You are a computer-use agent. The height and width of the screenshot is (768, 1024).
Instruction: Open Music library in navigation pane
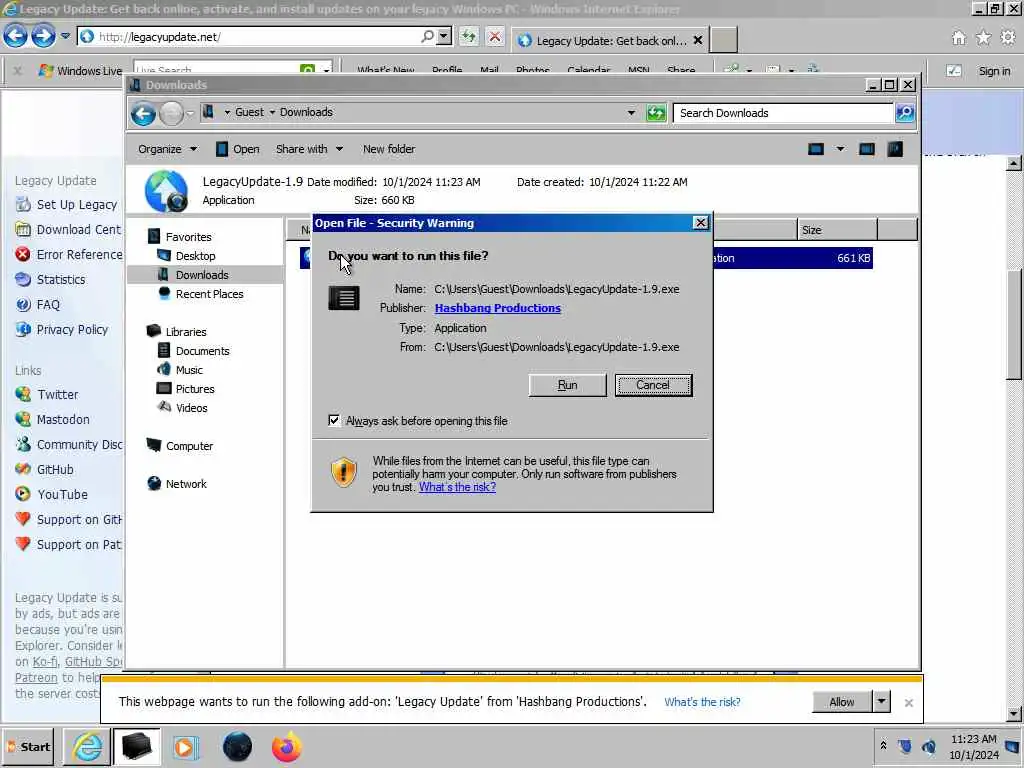(x=189, y=370)
